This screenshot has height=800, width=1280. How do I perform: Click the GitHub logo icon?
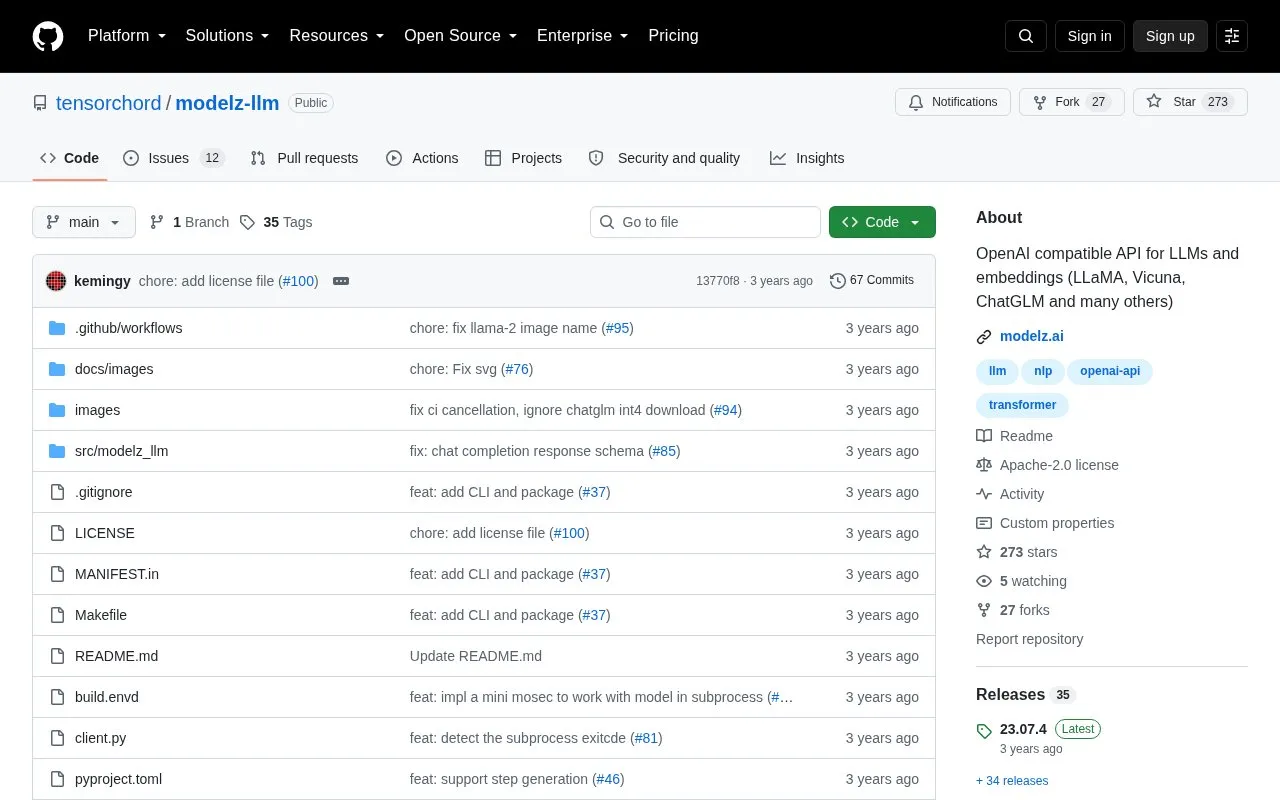click(x=48, y=36)
